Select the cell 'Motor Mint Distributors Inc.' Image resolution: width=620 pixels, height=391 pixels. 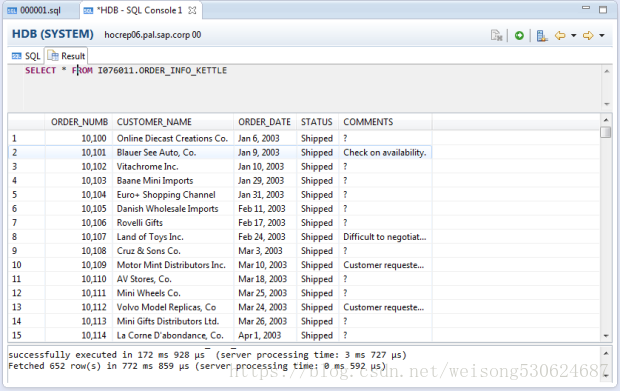pos(173,265)
